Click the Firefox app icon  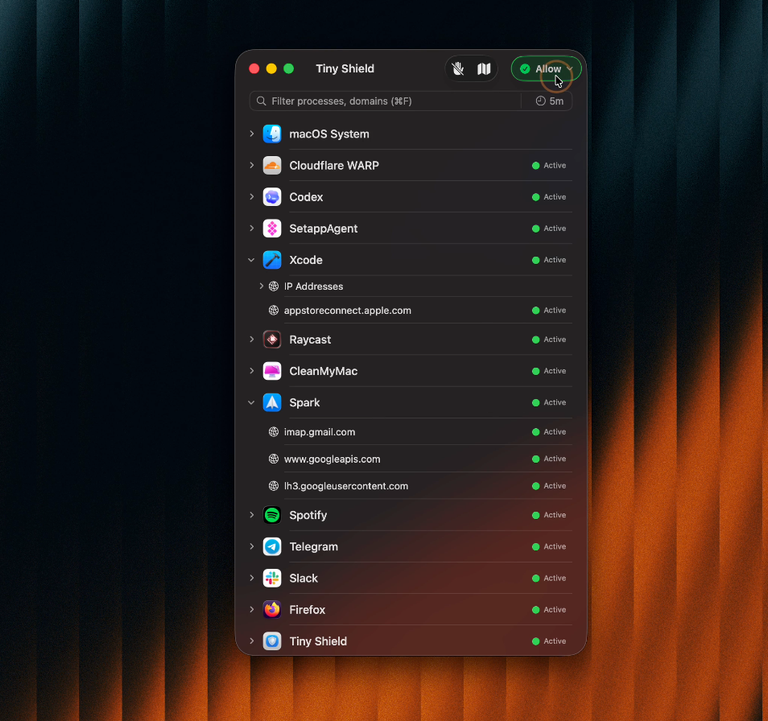pos(272,609)
